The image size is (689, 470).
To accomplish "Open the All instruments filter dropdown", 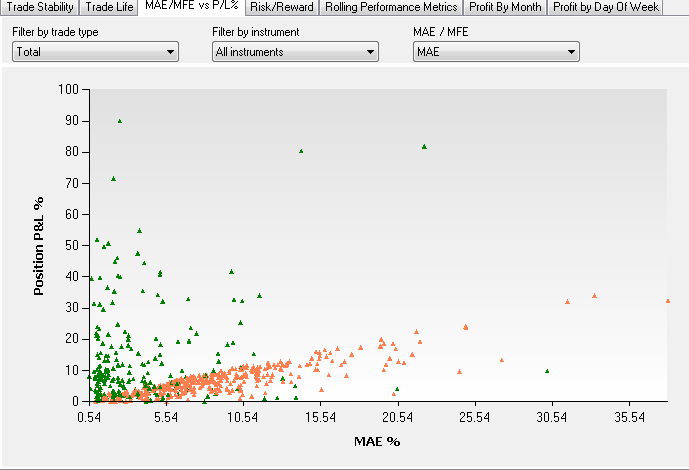I will pos(295,52).
